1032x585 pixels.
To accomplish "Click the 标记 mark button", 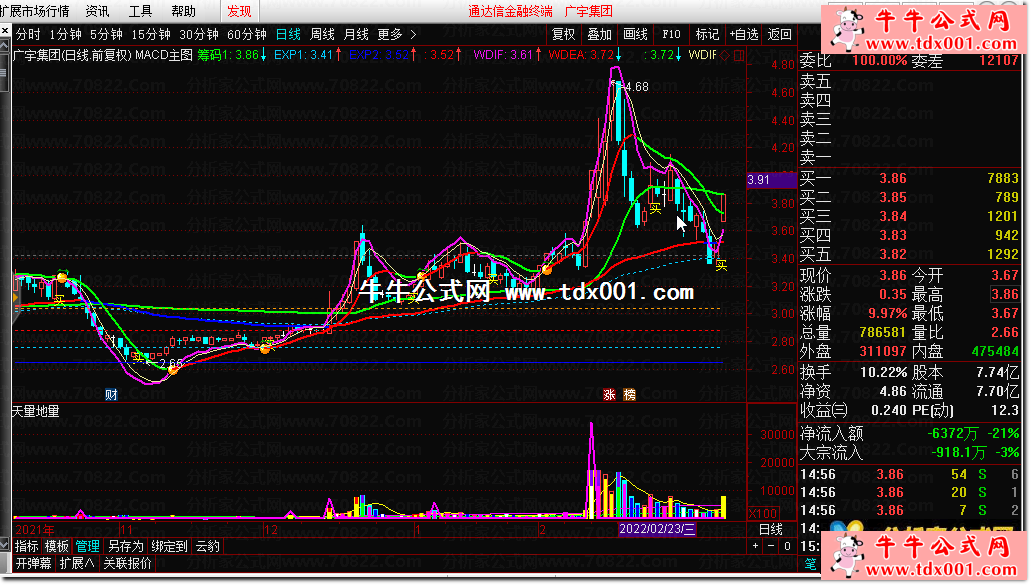I will point(707,34).
